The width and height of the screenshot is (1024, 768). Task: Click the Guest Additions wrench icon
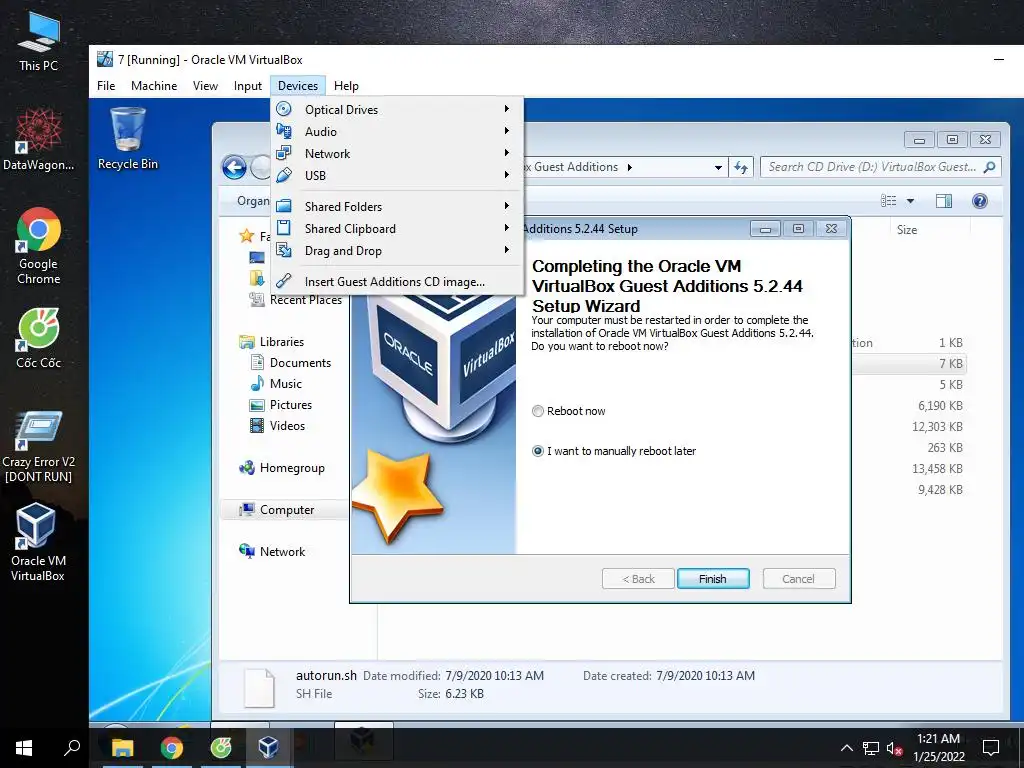tap(283, 281)
